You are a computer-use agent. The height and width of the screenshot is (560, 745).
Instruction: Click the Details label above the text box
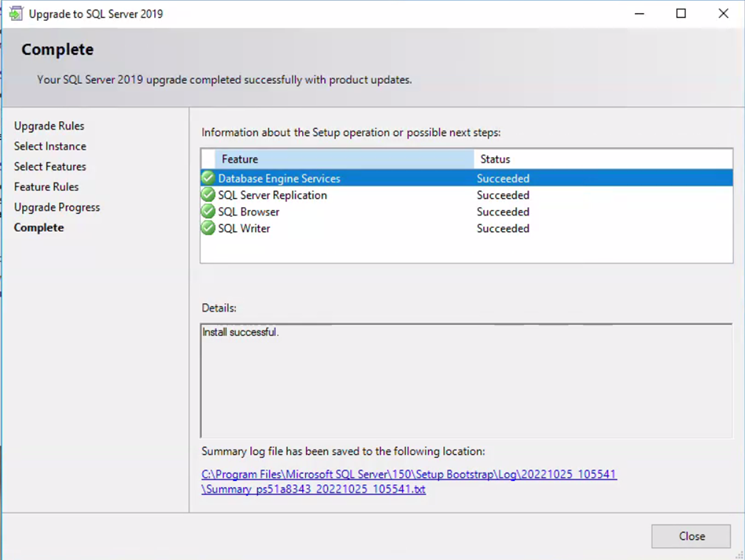pos(219,308)
